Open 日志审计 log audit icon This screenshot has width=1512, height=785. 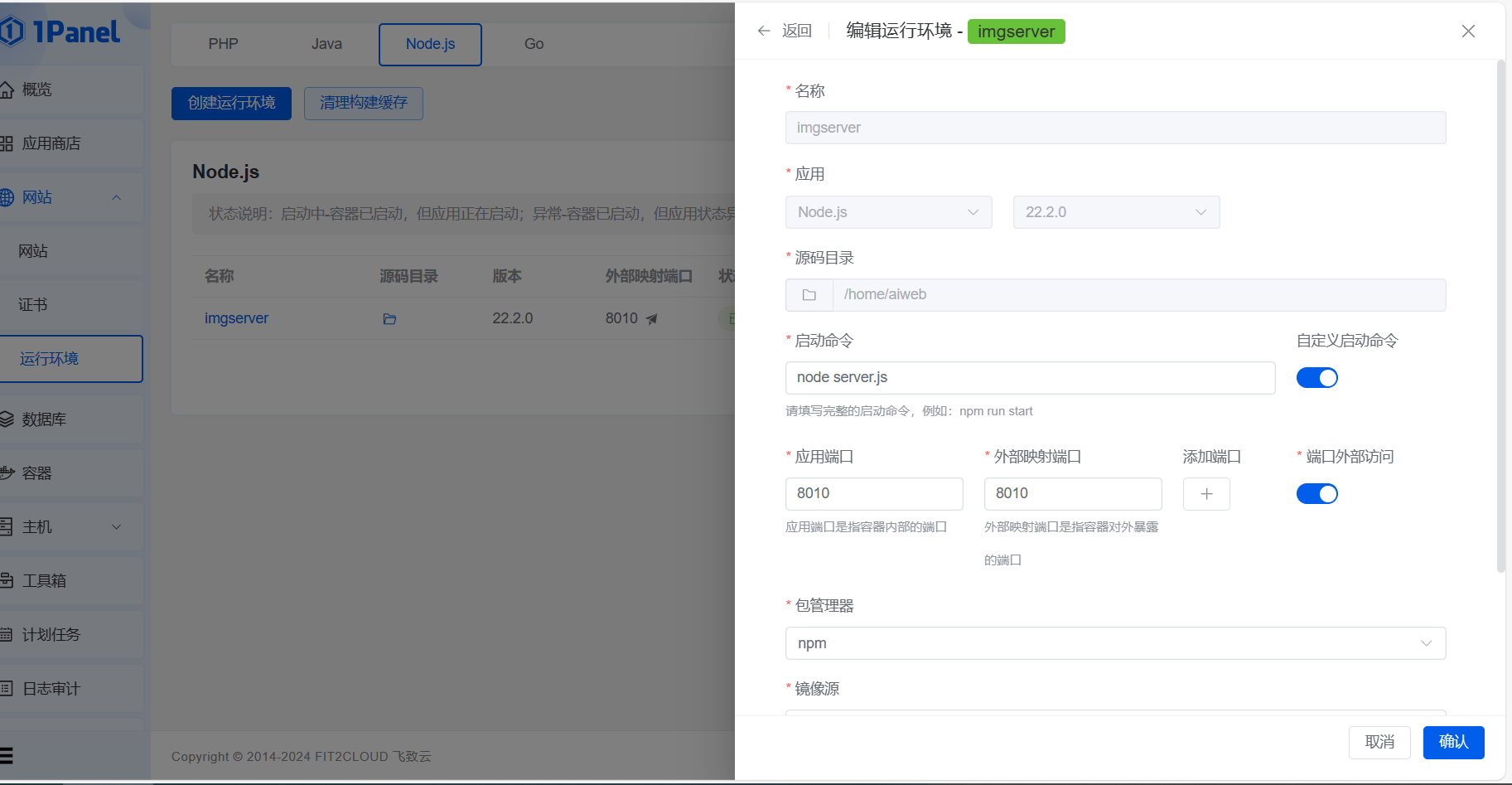point(7,689)
